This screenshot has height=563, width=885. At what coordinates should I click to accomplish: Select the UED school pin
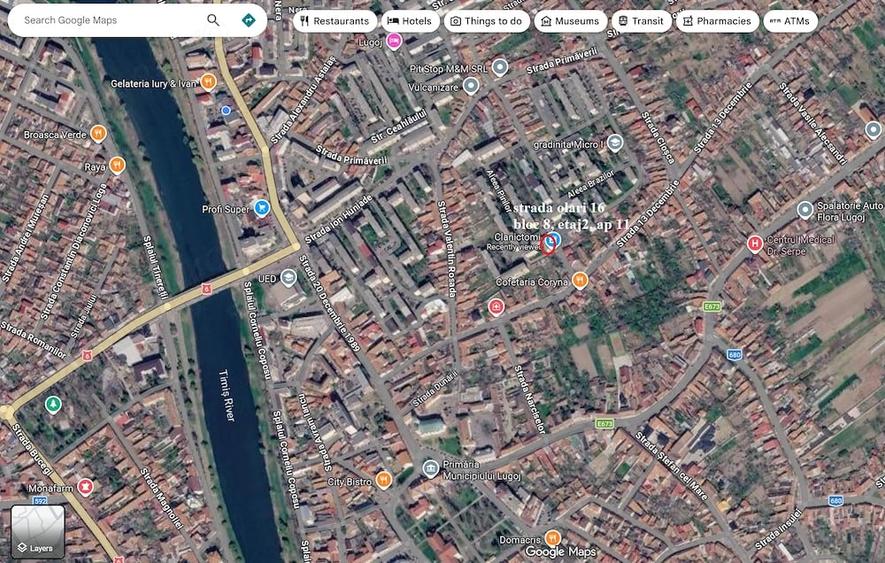(x=289, y=278)
